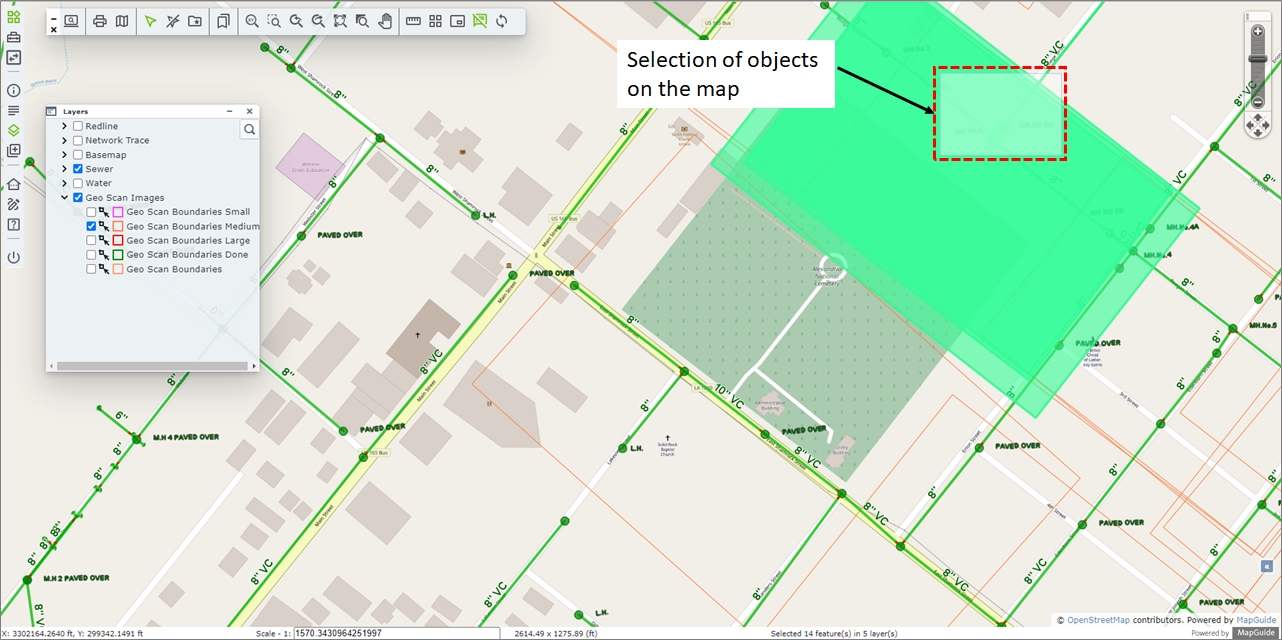
Task: Expand the Basemap layer group
Action: click(x=65, y=155)
